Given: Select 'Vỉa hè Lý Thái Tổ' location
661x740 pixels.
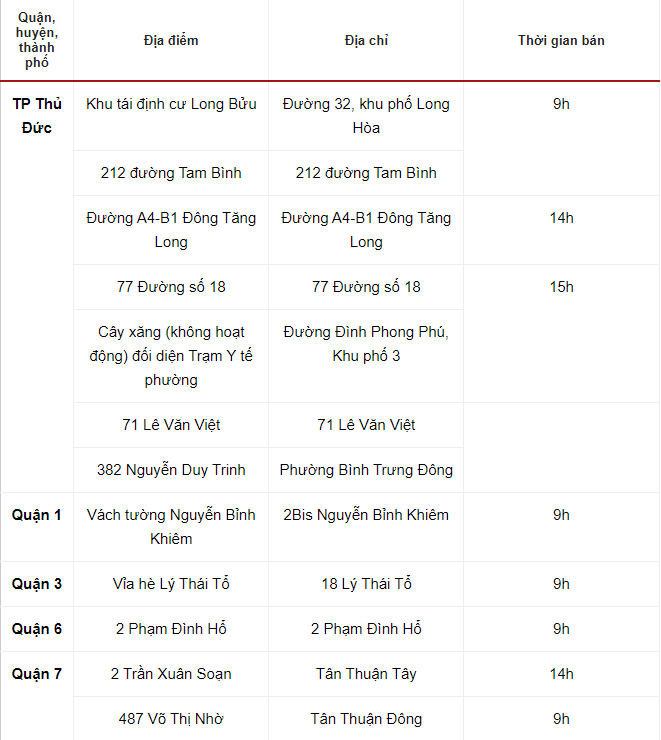Looking at the screenshot, I should click(171, 584).
